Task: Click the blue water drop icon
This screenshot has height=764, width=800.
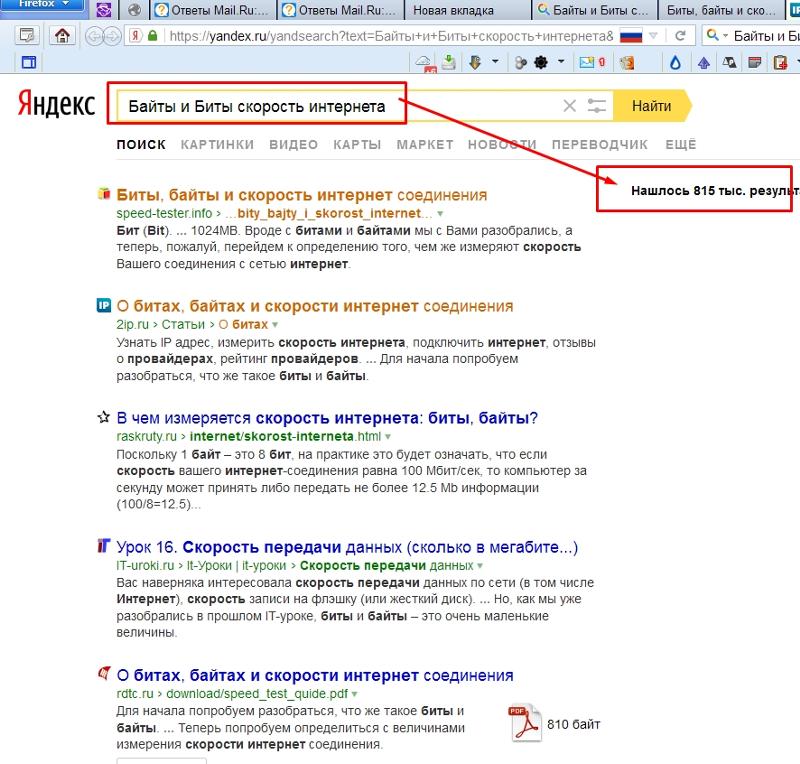Action: point(676,63)
